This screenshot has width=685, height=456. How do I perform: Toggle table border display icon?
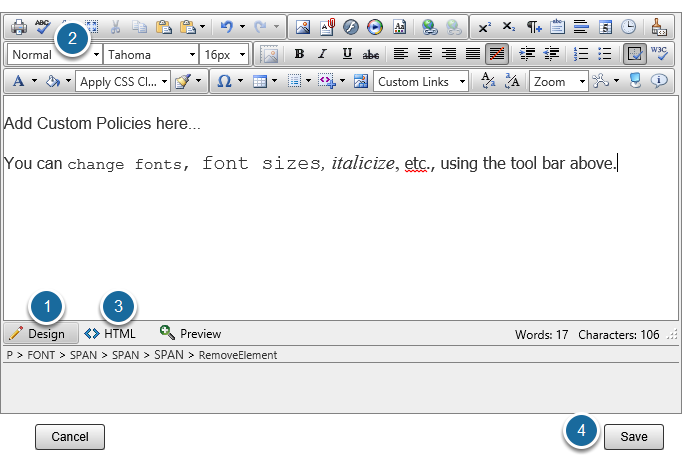[x=635, y=54]
